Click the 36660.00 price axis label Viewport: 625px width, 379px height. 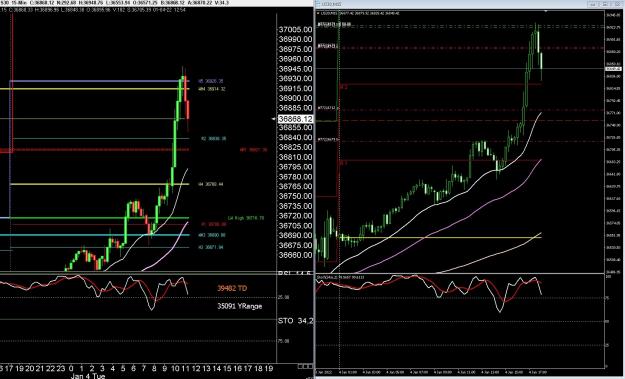(295, 255)
